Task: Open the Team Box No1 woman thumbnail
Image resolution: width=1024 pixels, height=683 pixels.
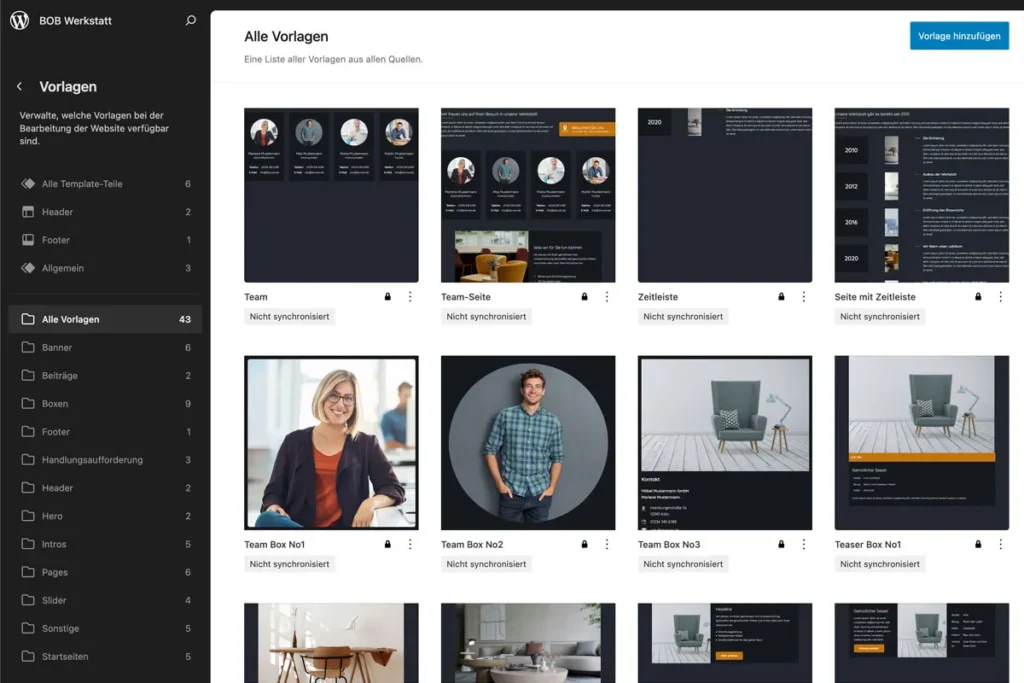Action: 331,443
